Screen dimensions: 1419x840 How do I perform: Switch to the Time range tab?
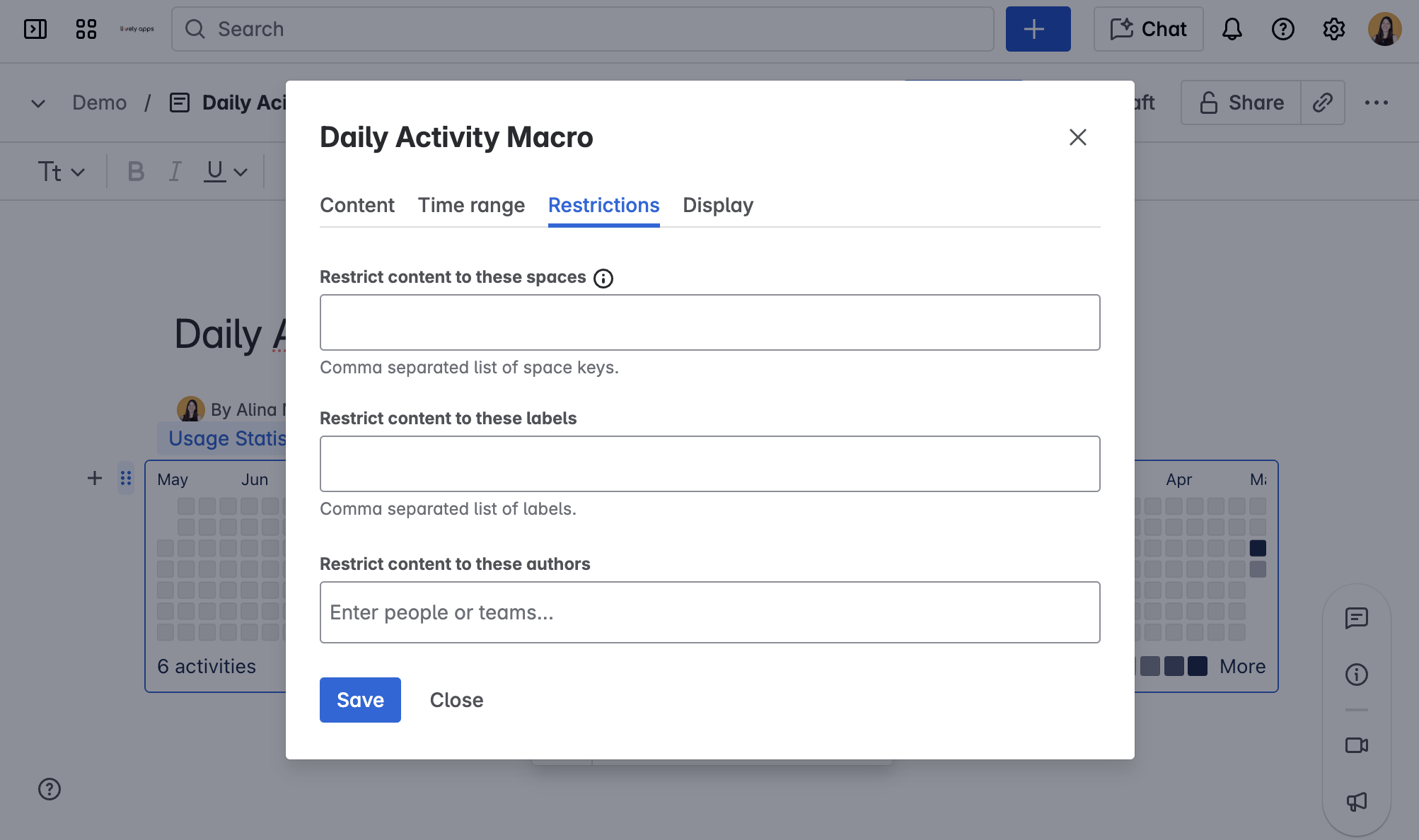pos(471,205)
